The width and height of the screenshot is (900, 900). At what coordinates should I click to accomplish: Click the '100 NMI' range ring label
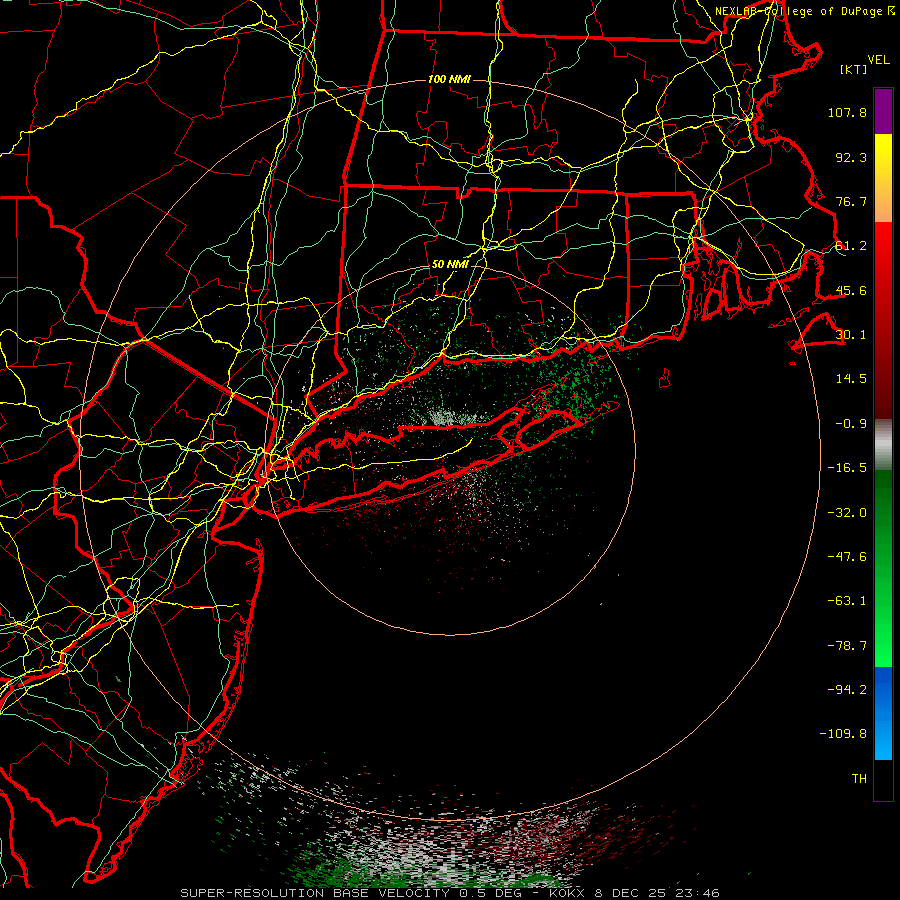449,79
